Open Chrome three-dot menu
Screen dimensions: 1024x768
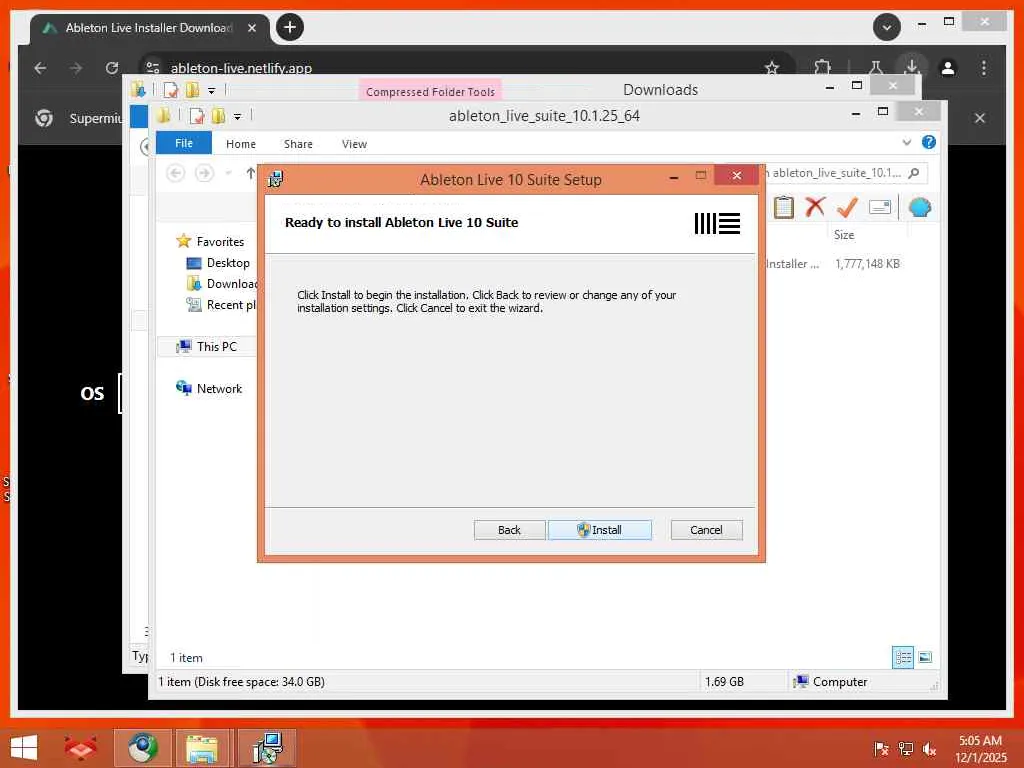click(x=984, y=68)
